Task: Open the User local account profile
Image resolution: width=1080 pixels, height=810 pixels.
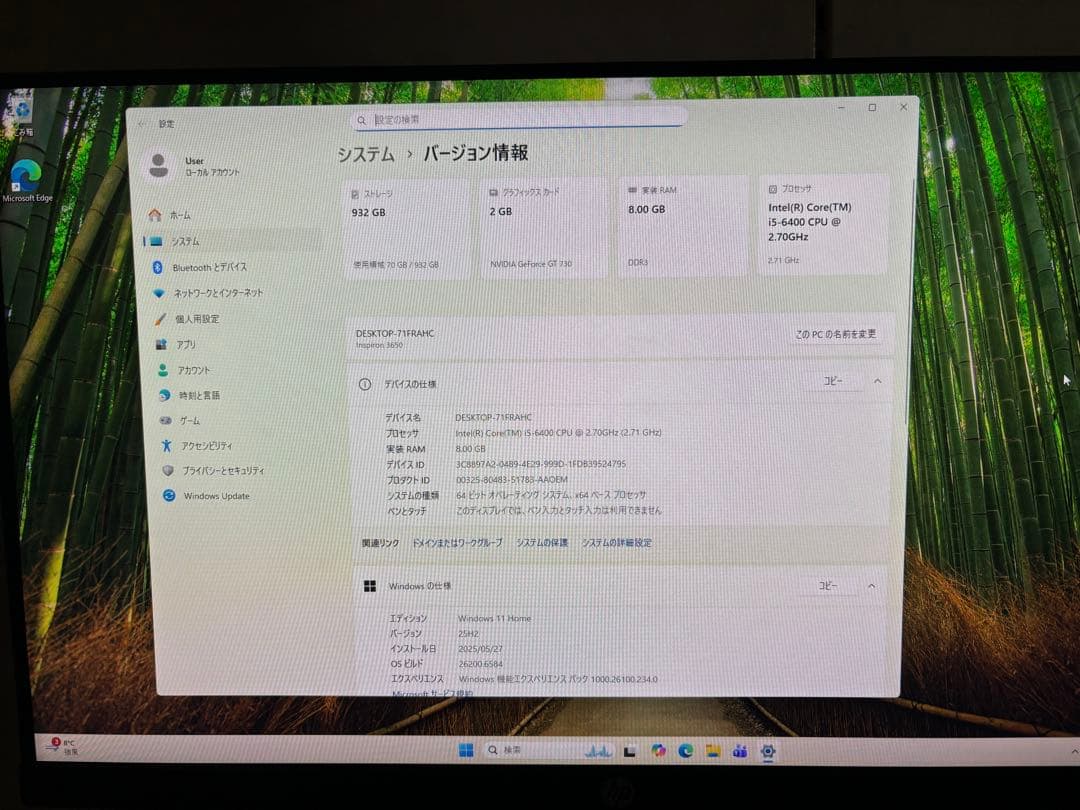Action: coord(194,166)
